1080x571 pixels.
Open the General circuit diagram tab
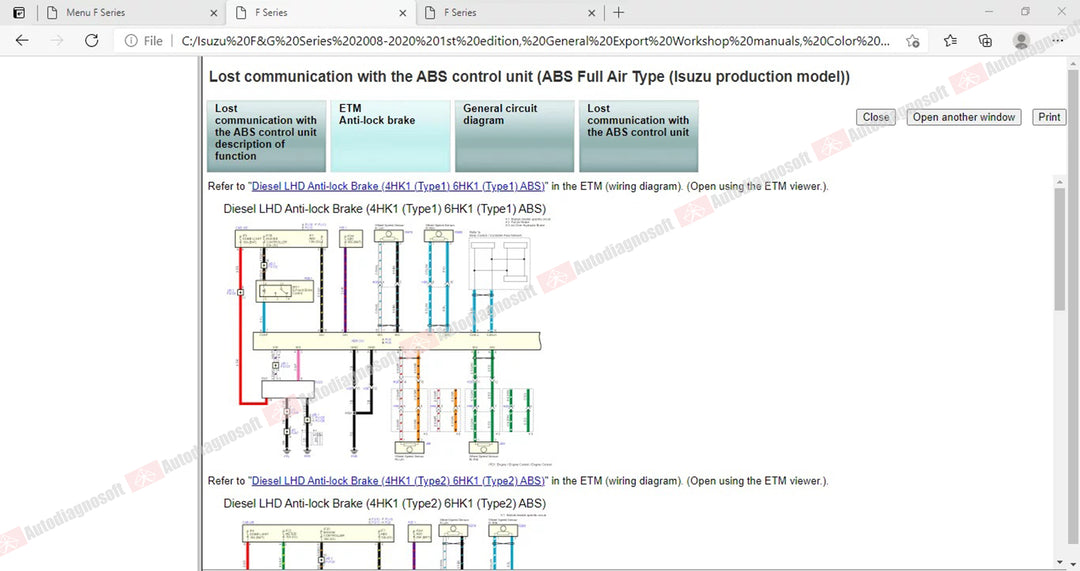click(515, 136)
